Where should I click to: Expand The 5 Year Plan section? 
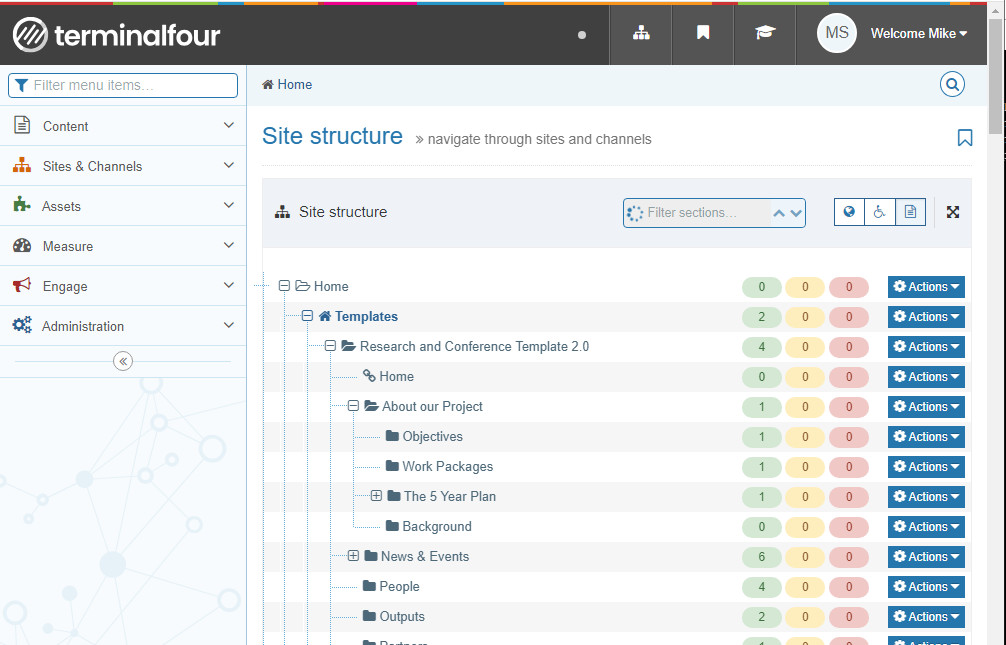click(376, 496)
